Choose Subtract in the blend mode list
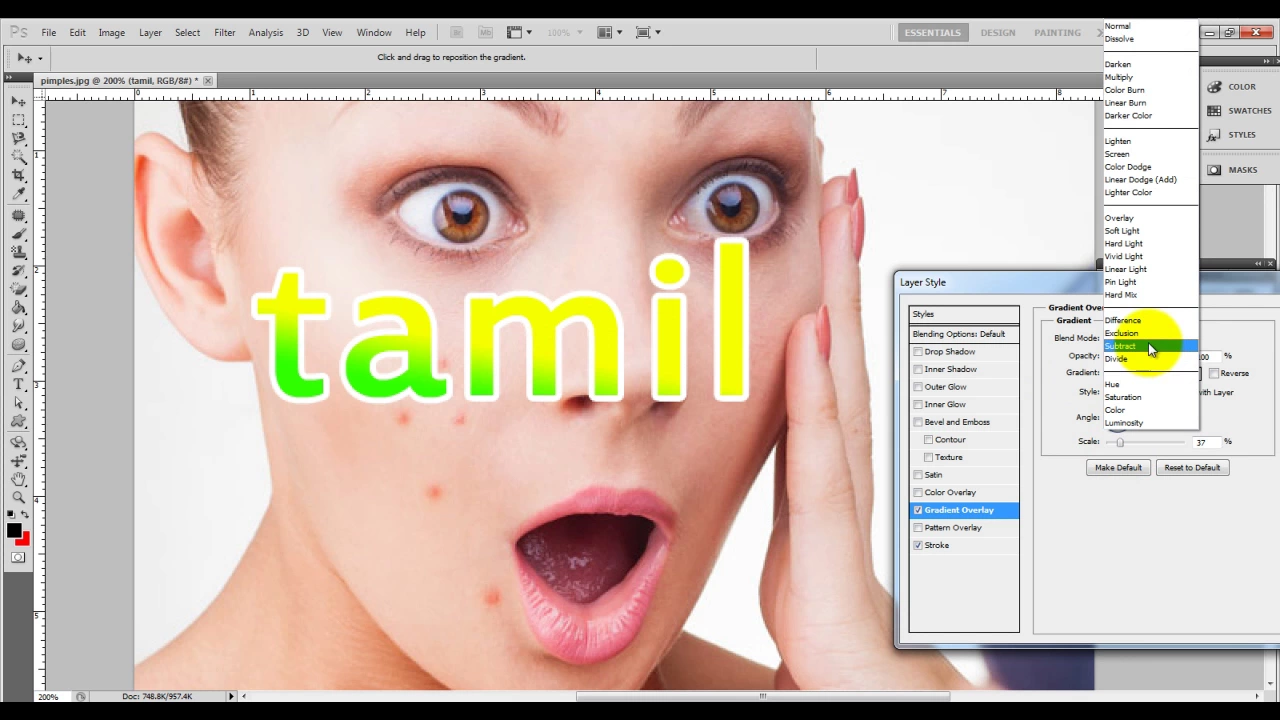Image resolution: width=1280 pixels, height=720 pixels. tap(1150, 346)
